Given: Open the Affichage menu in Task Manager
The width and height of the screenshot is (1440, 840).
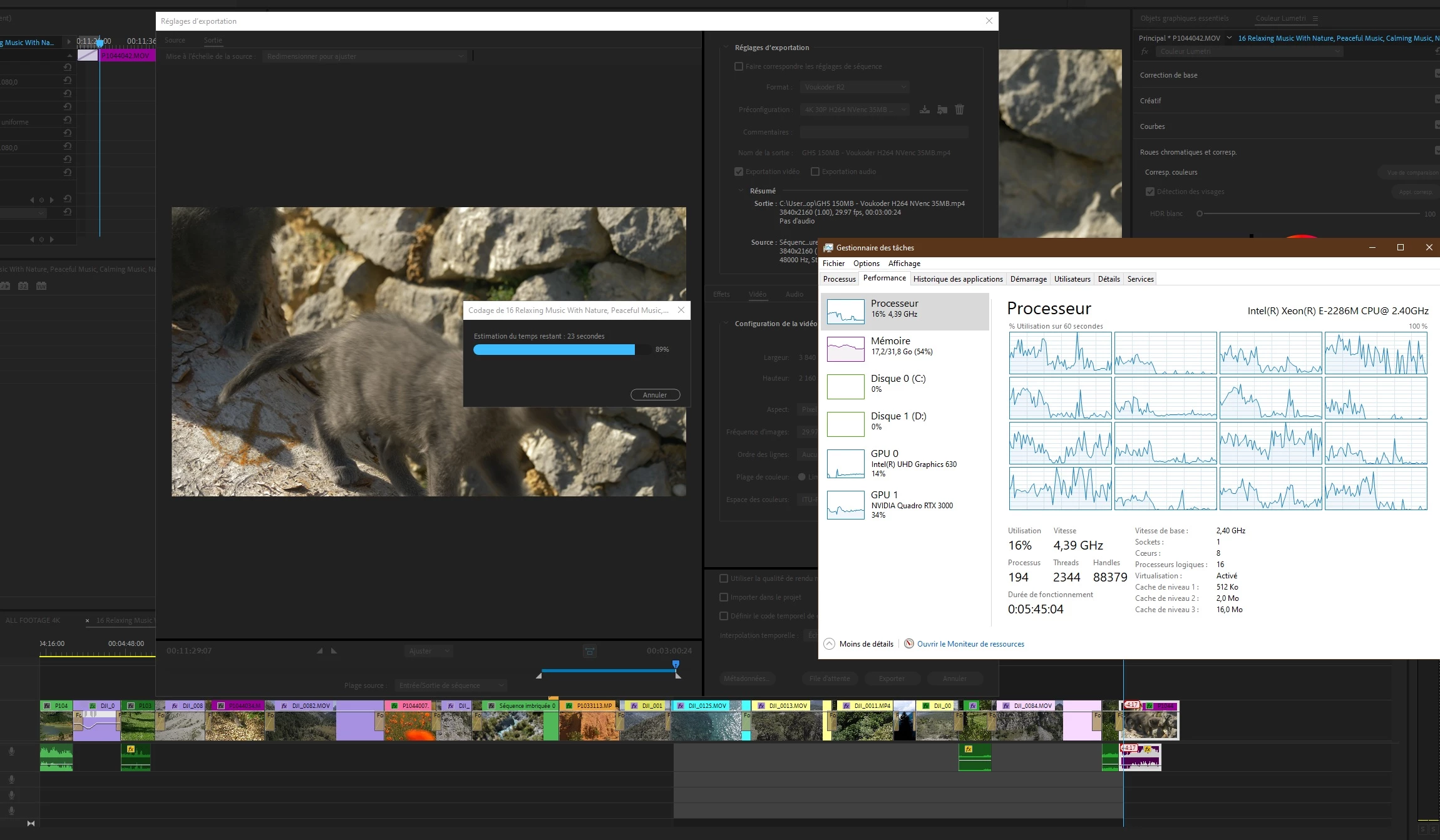Looking at the screenshot, I should click(903, 264).
